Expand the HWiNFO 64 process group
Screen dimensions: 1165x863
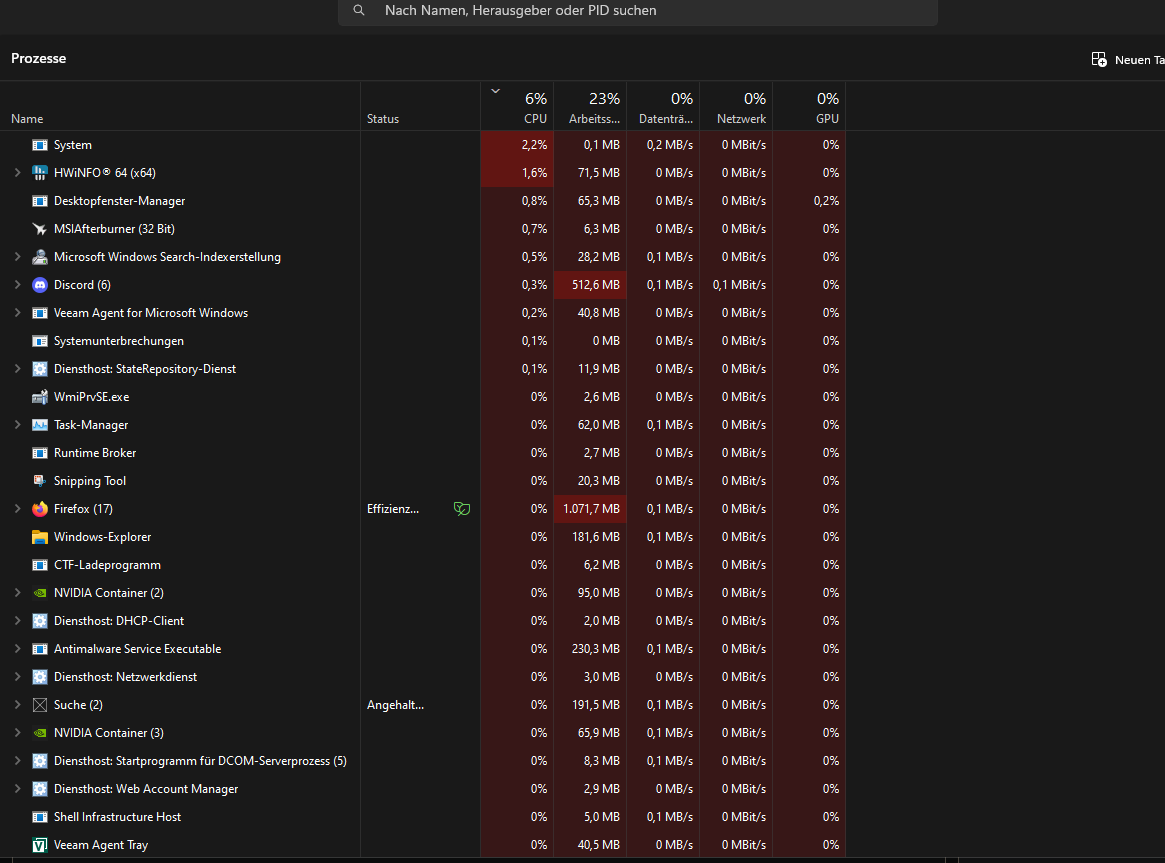(17, 173)
